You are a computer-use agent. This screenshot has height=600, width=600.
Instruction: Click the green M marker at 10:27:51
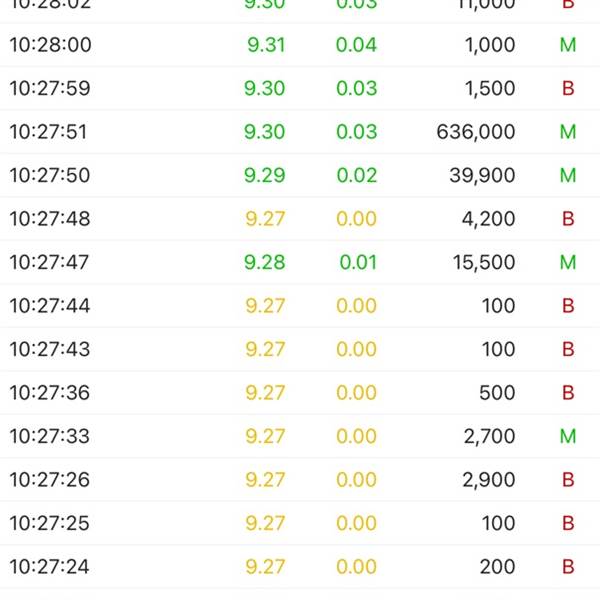[x=568, y=132]
